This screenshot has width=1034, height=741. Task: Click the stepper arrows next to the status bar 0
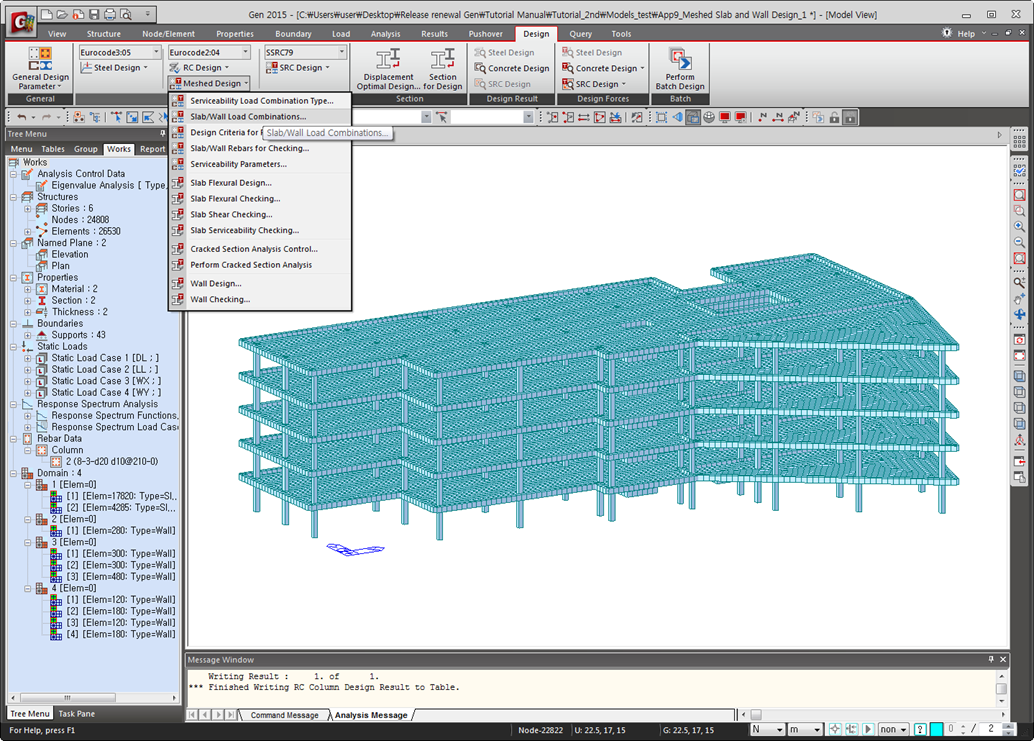point(963,729)
